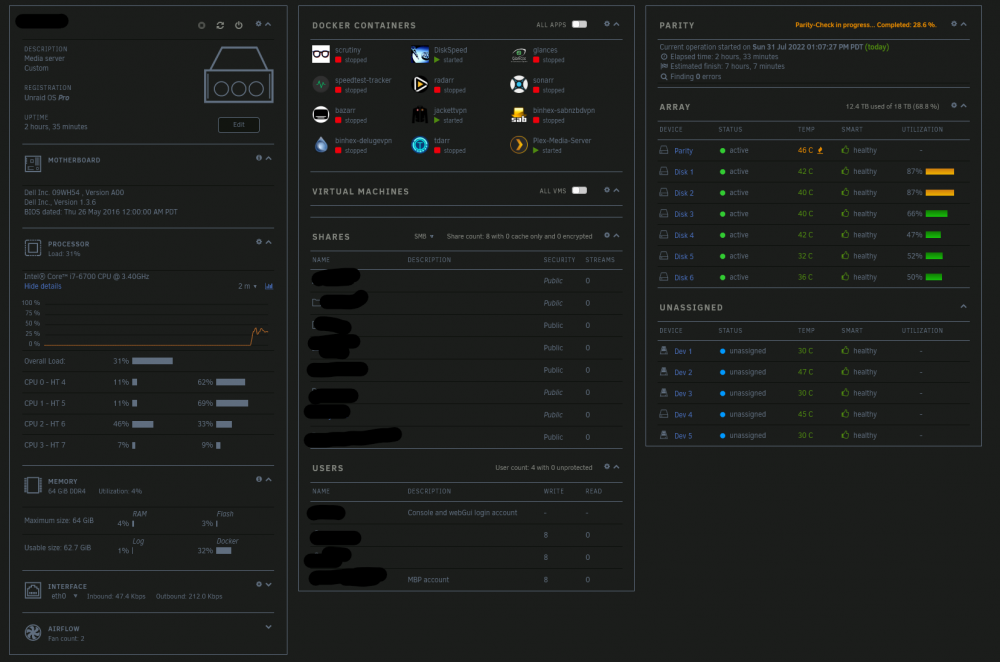Click Disk 1 utilization bar

tap(939, 172)
